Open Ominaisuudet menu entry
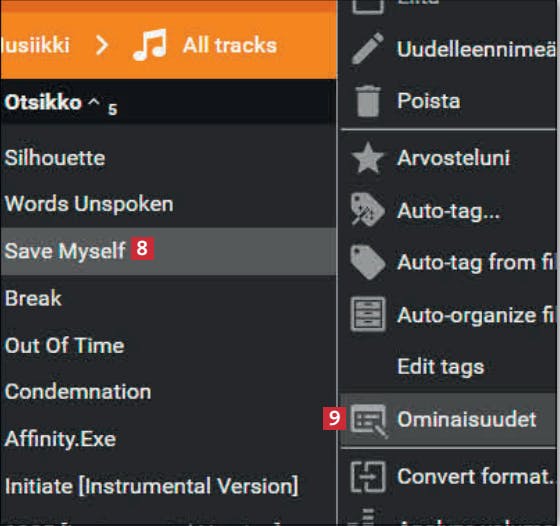The image size is (560, 526). [448, 420]
